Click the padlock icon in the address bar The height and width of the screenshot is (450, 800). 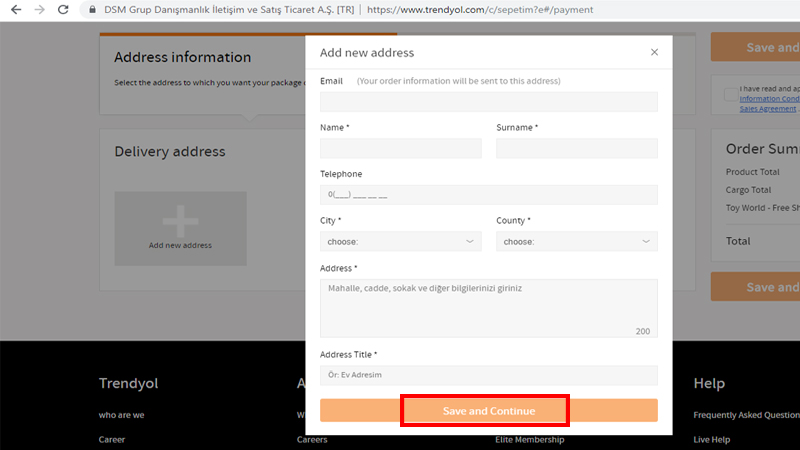coord(92,10)
